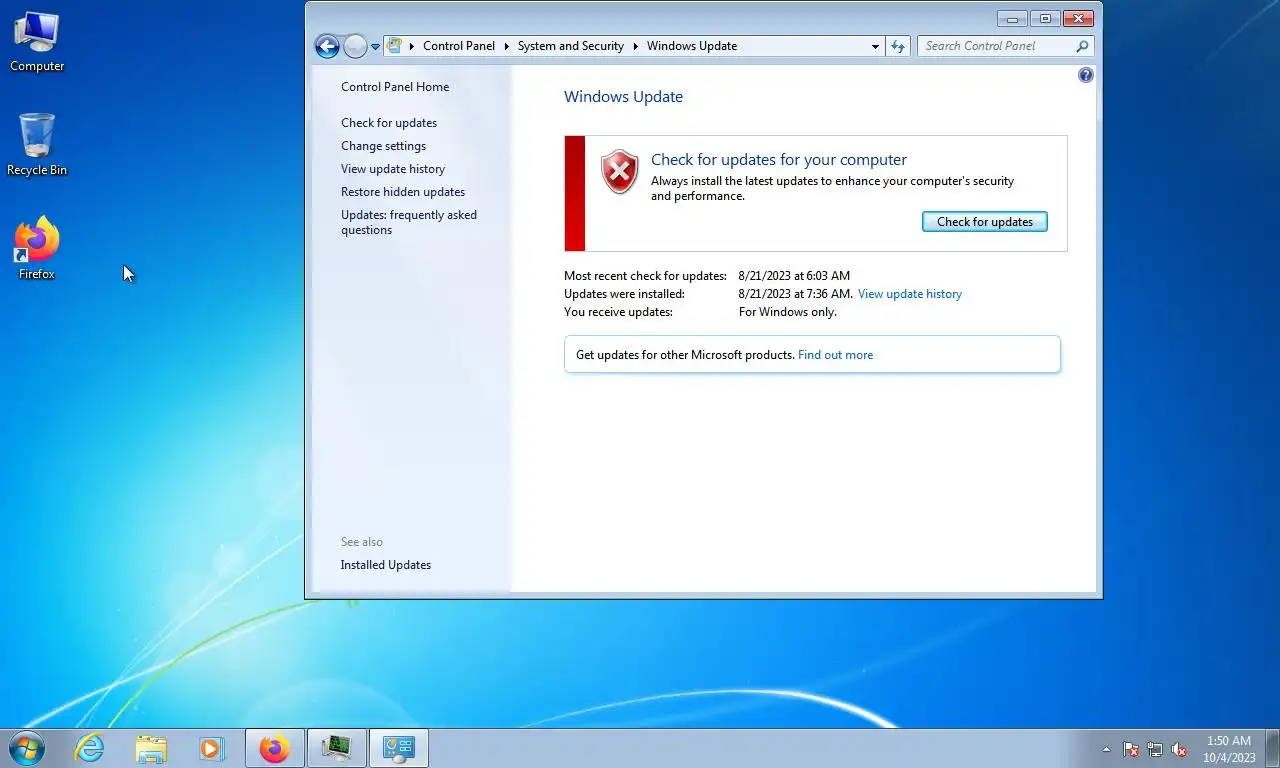The width and height of the screenshot is (1280, 768).
Task: Click the Check for updates for your computer heading
Action: click(x=779, y=160)
